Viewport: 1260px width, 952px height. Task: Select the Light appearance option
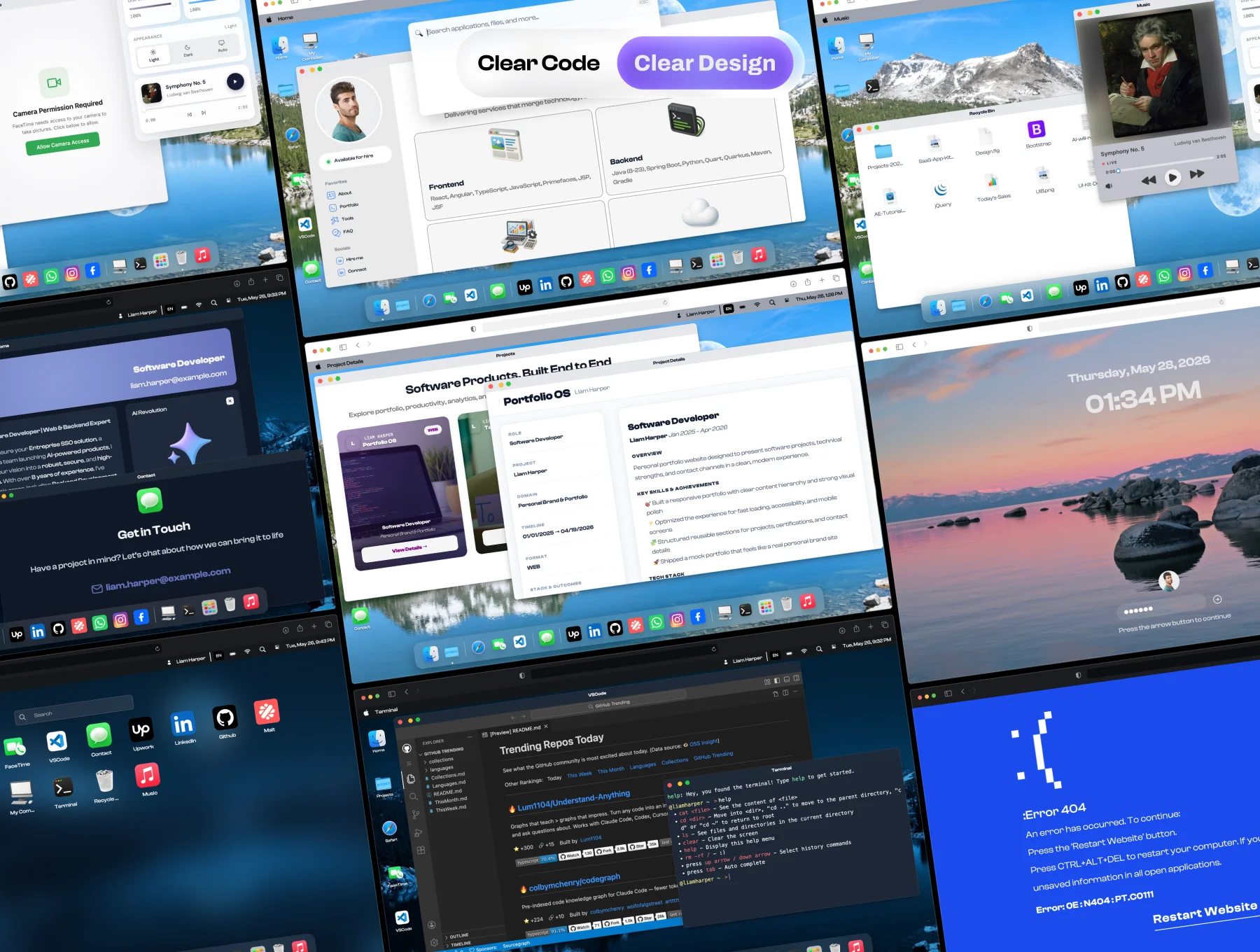pos(153,55)
